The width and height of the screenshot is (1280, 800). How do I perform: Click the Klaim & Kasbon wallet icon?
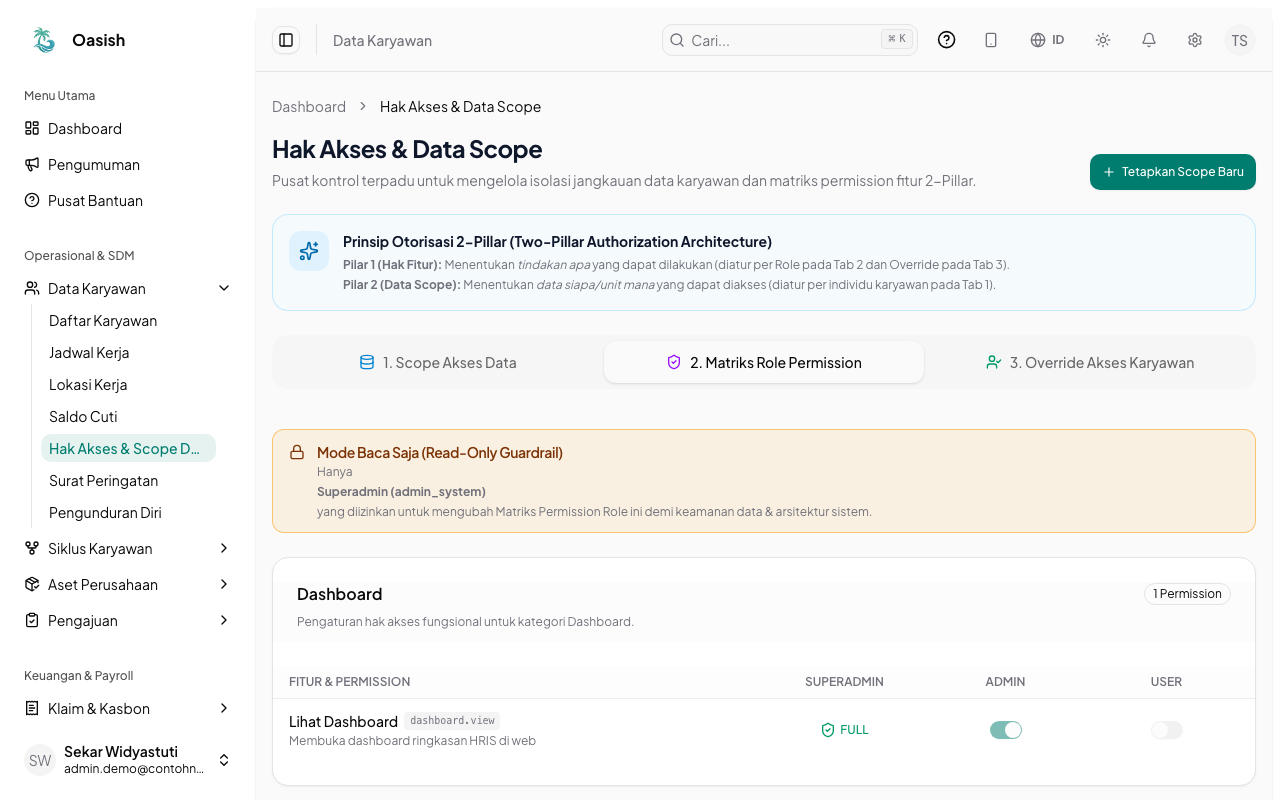pyautogui.click(x=32, y=709)
